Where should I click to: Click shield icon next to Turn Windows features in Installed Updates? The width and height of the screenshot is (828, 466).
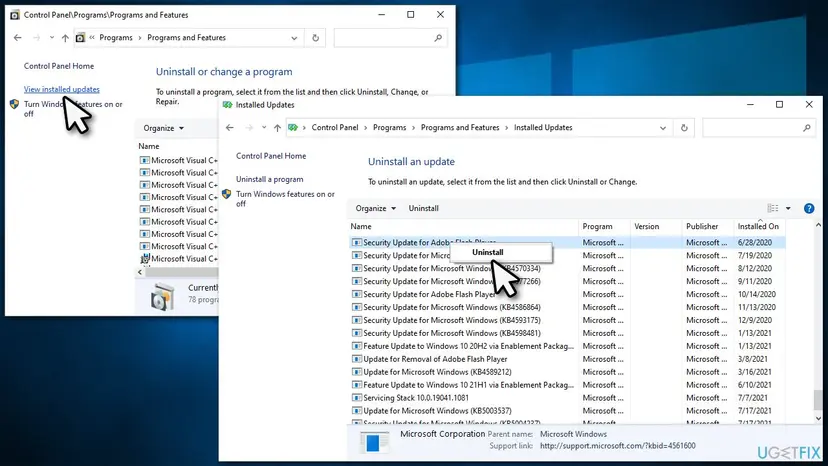coord(227,194)
